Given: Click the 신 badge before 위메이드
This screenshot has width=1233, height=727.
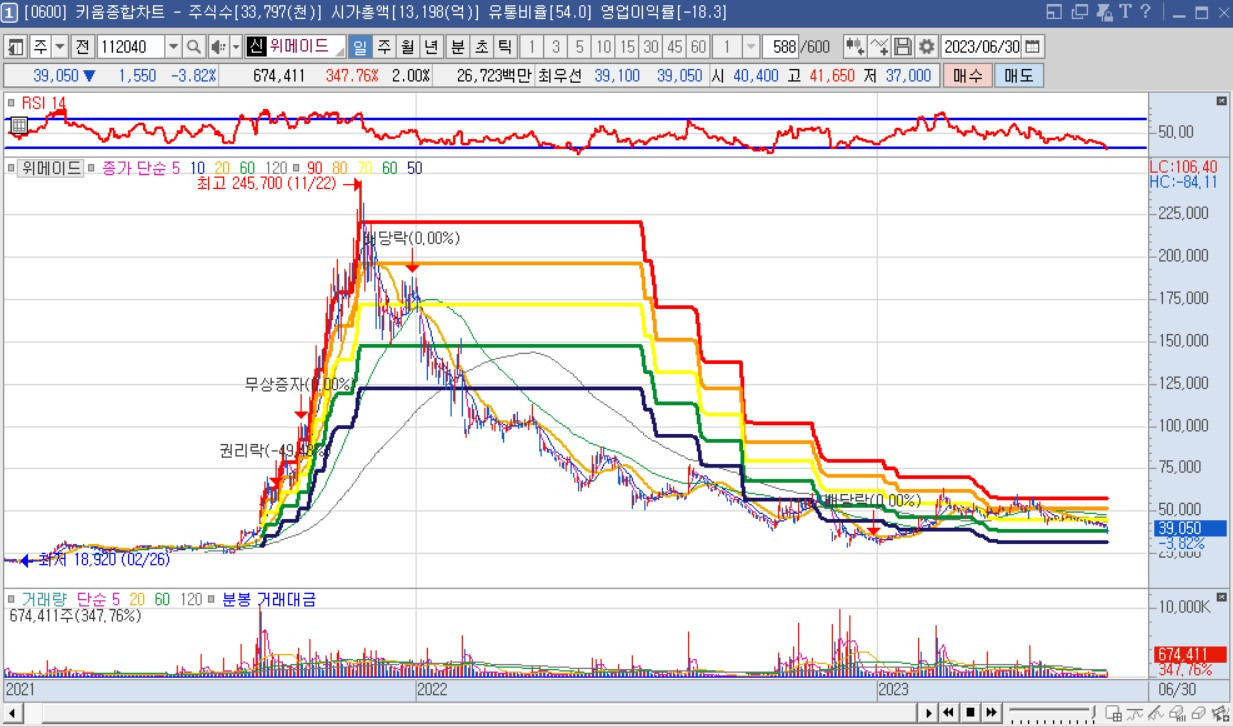Looking at the screenshot, I should (255, 47).
